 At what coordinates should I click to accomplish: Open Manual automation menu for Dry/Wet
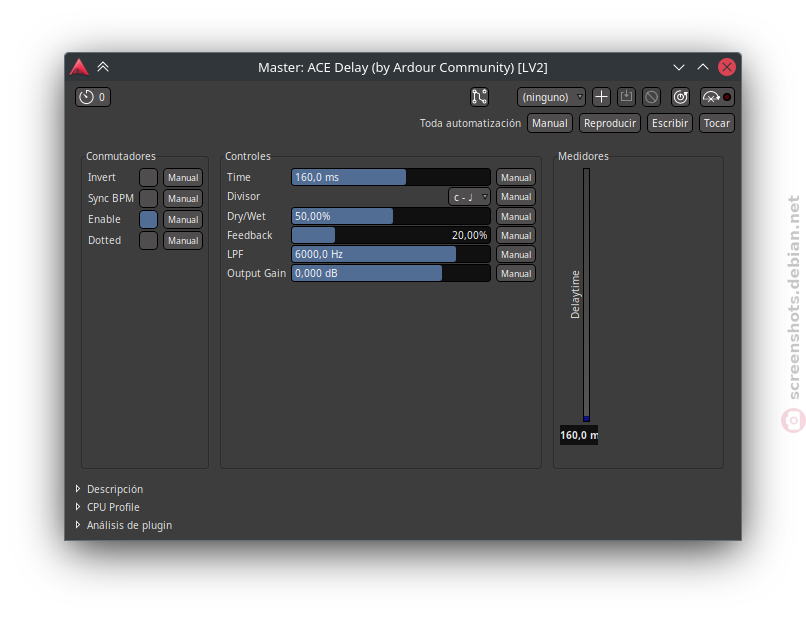(x=516, y=216)
